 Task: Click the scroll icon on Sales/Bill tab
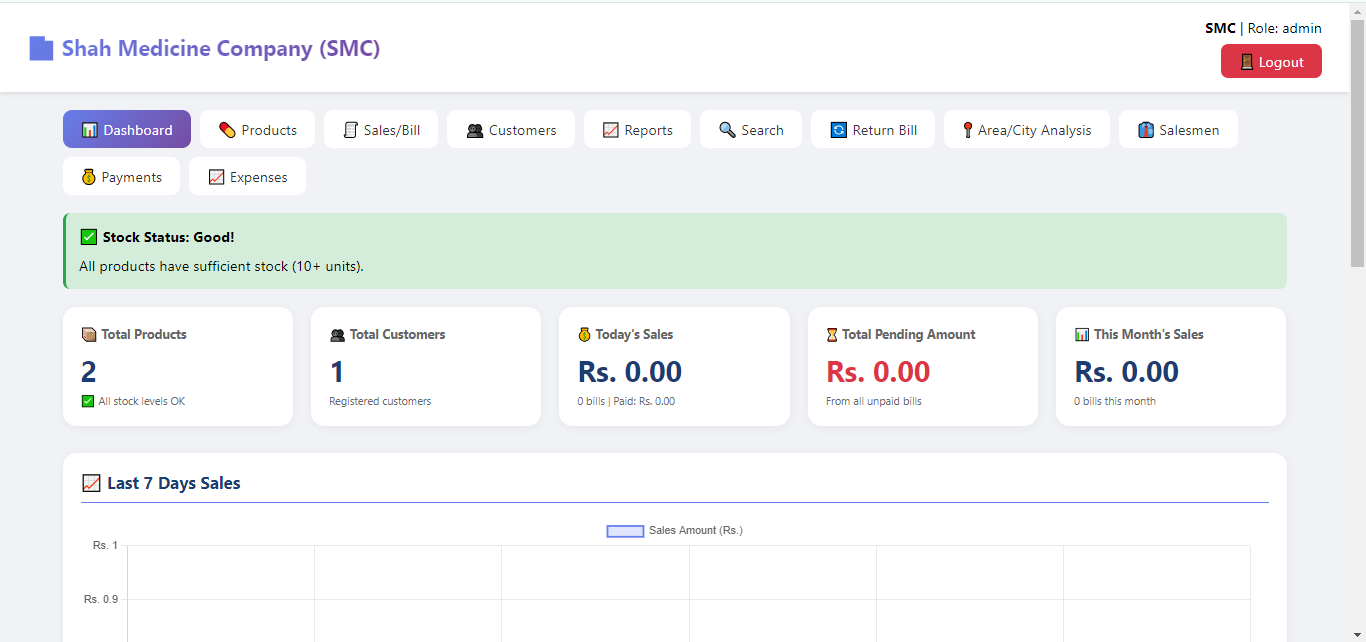(x=350, y=130)
